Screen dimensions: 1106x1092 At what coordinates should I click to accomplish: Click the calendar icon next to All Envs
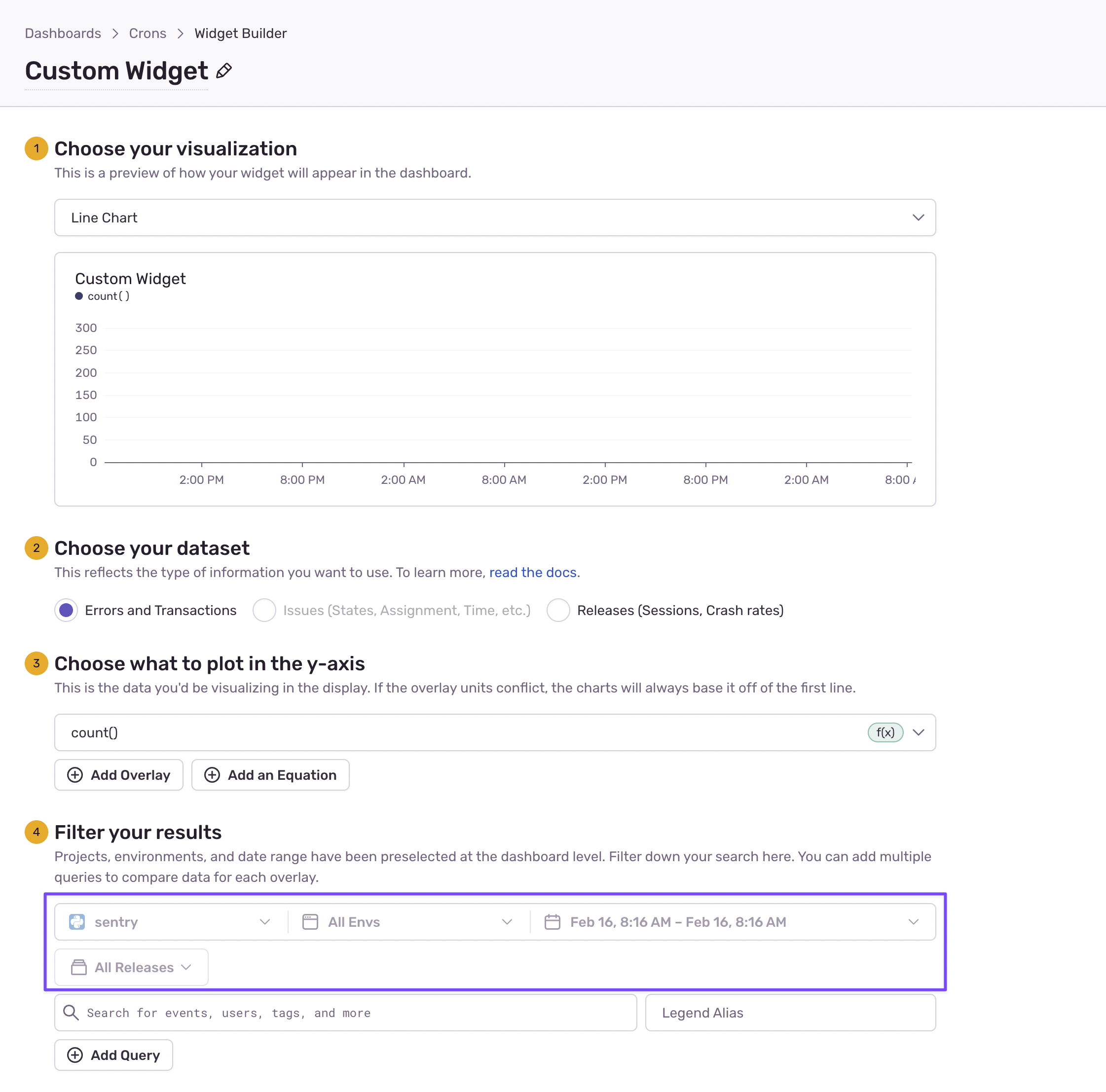[x=310, y=921]
